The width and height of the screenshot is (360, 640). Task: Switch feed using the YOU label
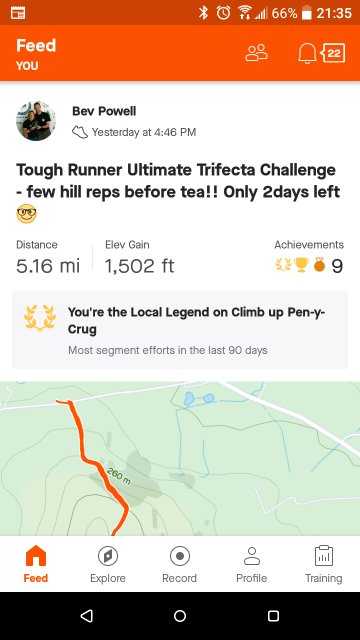coord(27,66)
